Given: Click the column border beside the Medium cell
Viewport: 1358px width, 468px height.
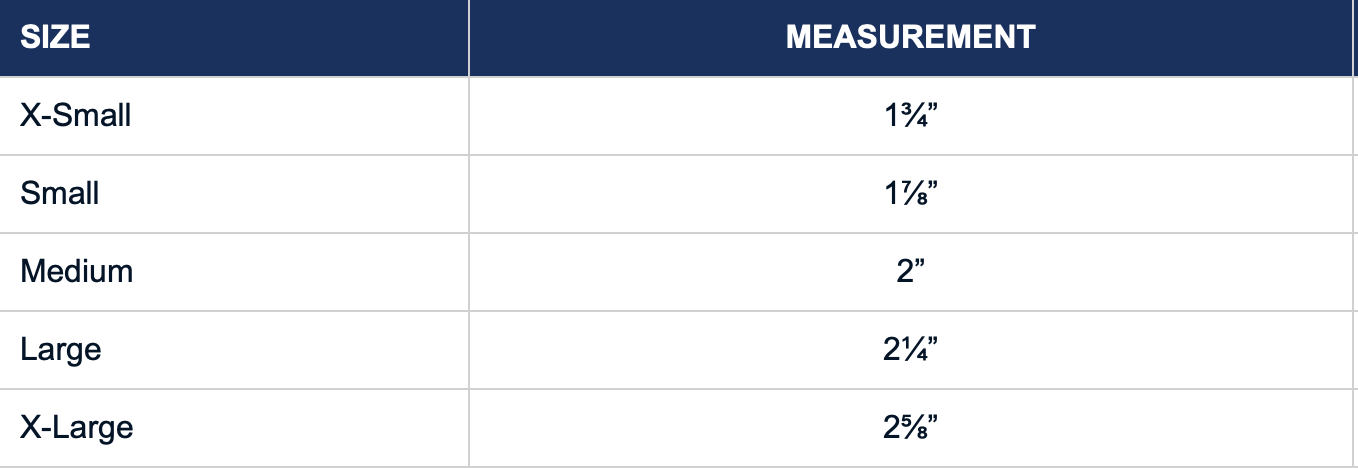Looking at the screenshot, I should click(x=469, y=270).
